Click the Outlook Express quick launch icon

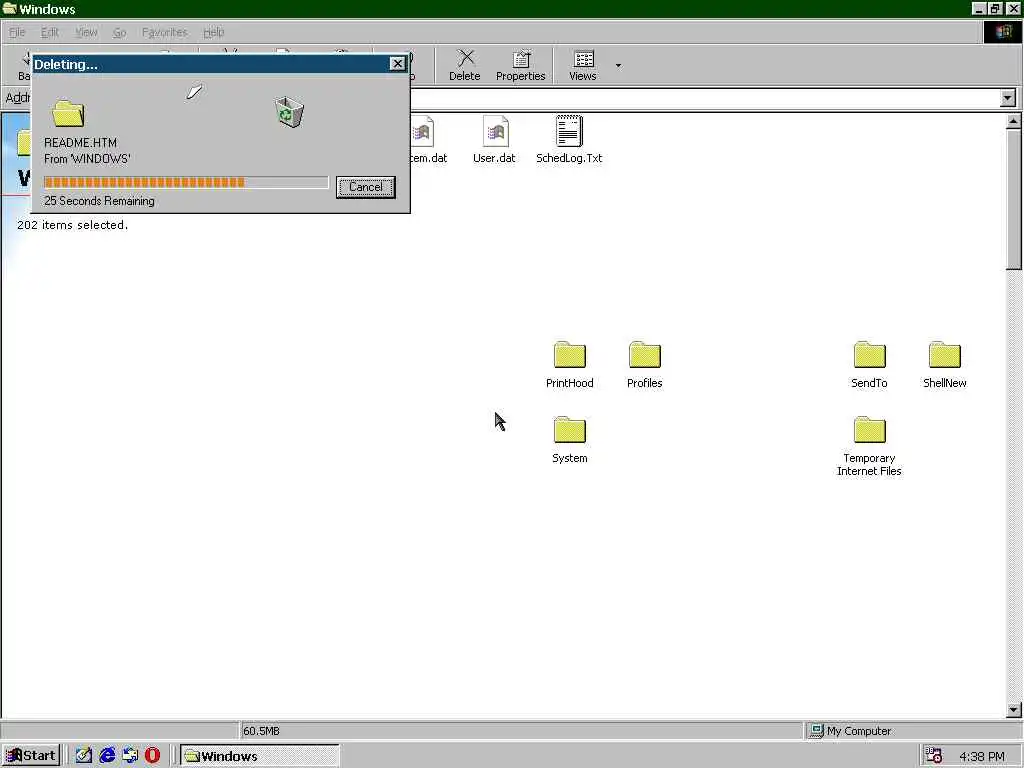pos(130,756)
